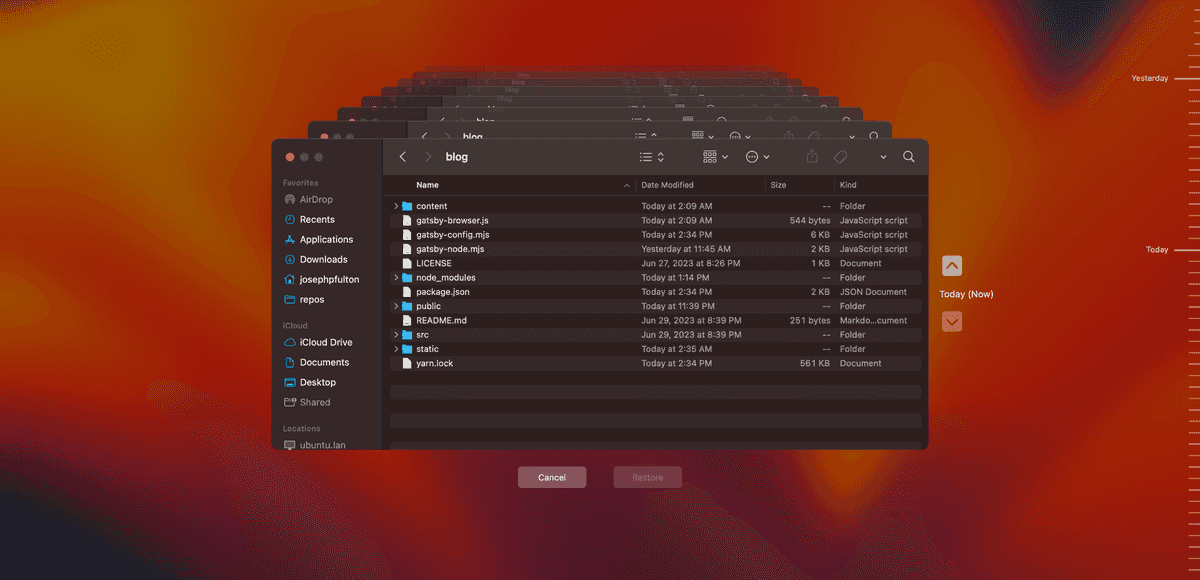Select the gatsby-config.mjs file
The image size is (1200, 580).
click(x=452, y=235)
